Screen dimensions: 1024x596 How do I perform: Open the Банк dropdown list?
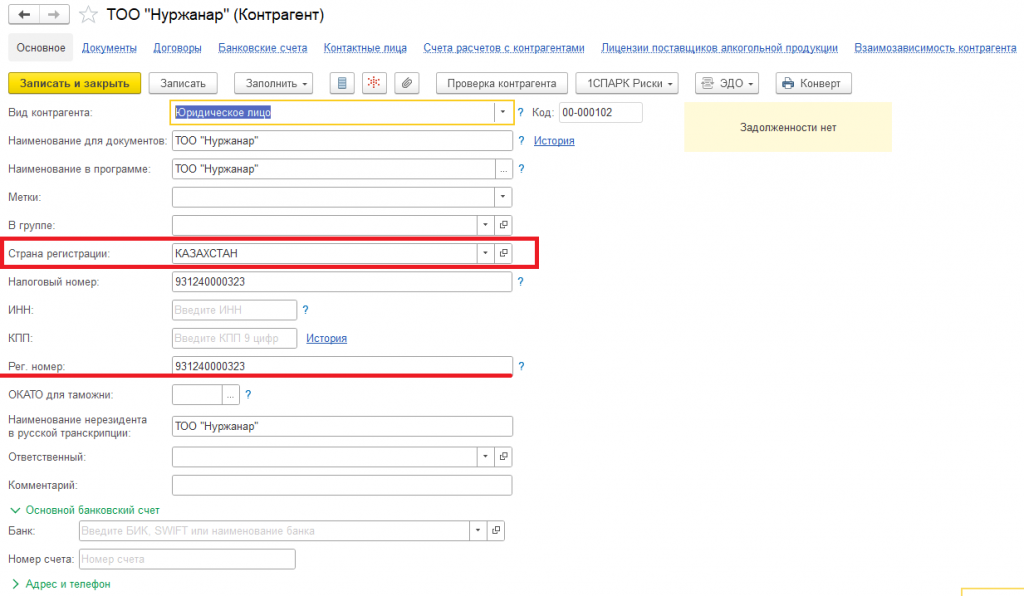pos(478,531)
